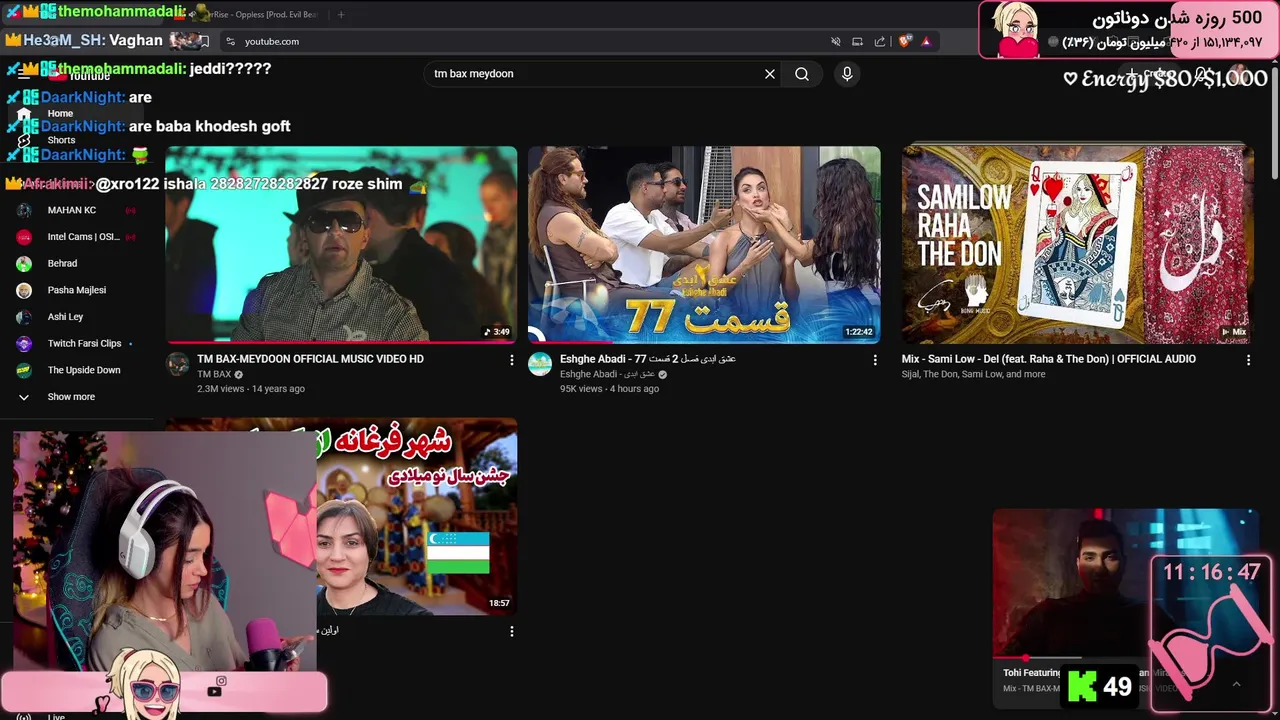Viewport: 1280px width, 720px height.
Task: Open the 'Eshghe Abadi - 77' video title
Action: click(647, 359)
